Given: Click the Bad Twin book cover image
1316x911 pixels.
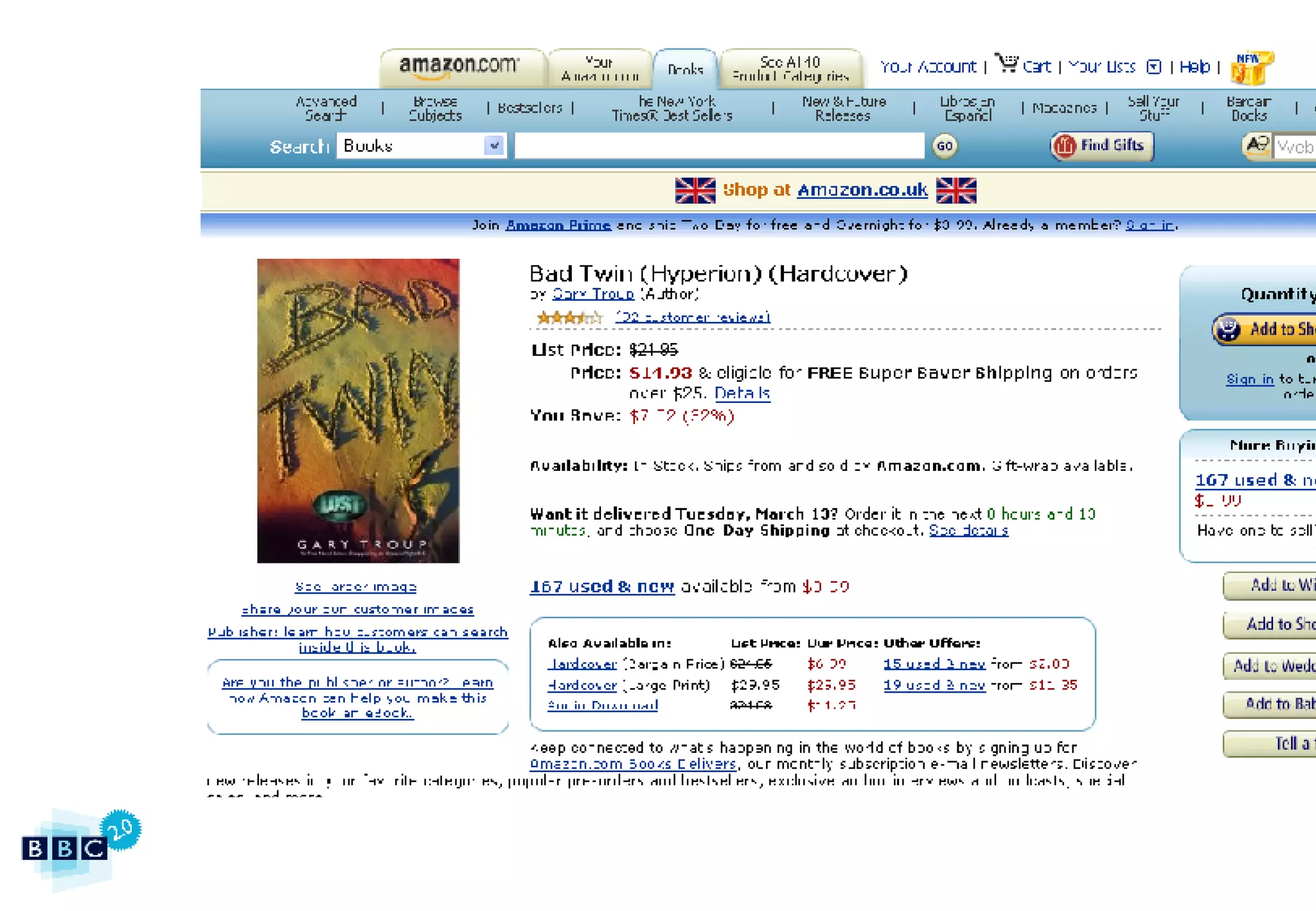Looking at the screenshot, I should [359, 411].
